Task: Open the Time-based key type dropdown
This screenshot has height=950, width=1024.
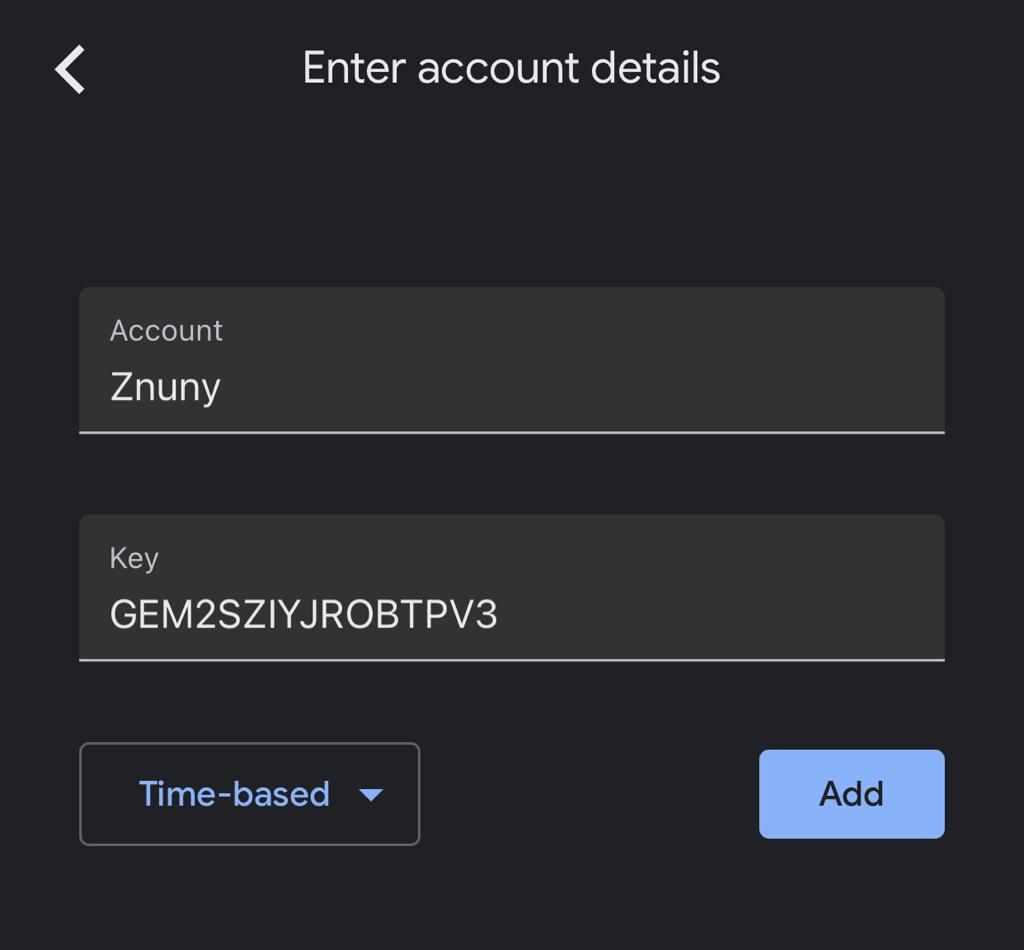Action: pyautogui.click(x=250, y=794)
